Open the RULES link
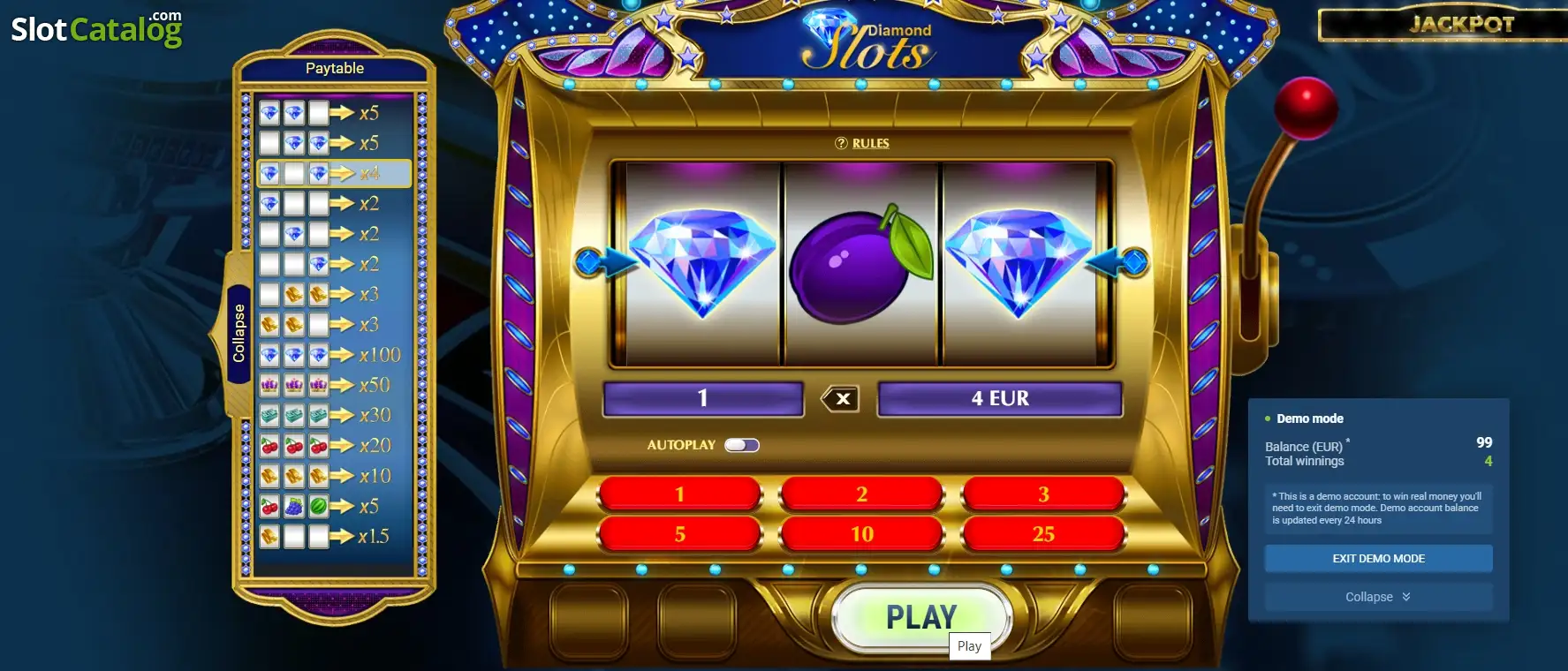This screenshot has width=1568, height=671. click(x=870, y=143)
